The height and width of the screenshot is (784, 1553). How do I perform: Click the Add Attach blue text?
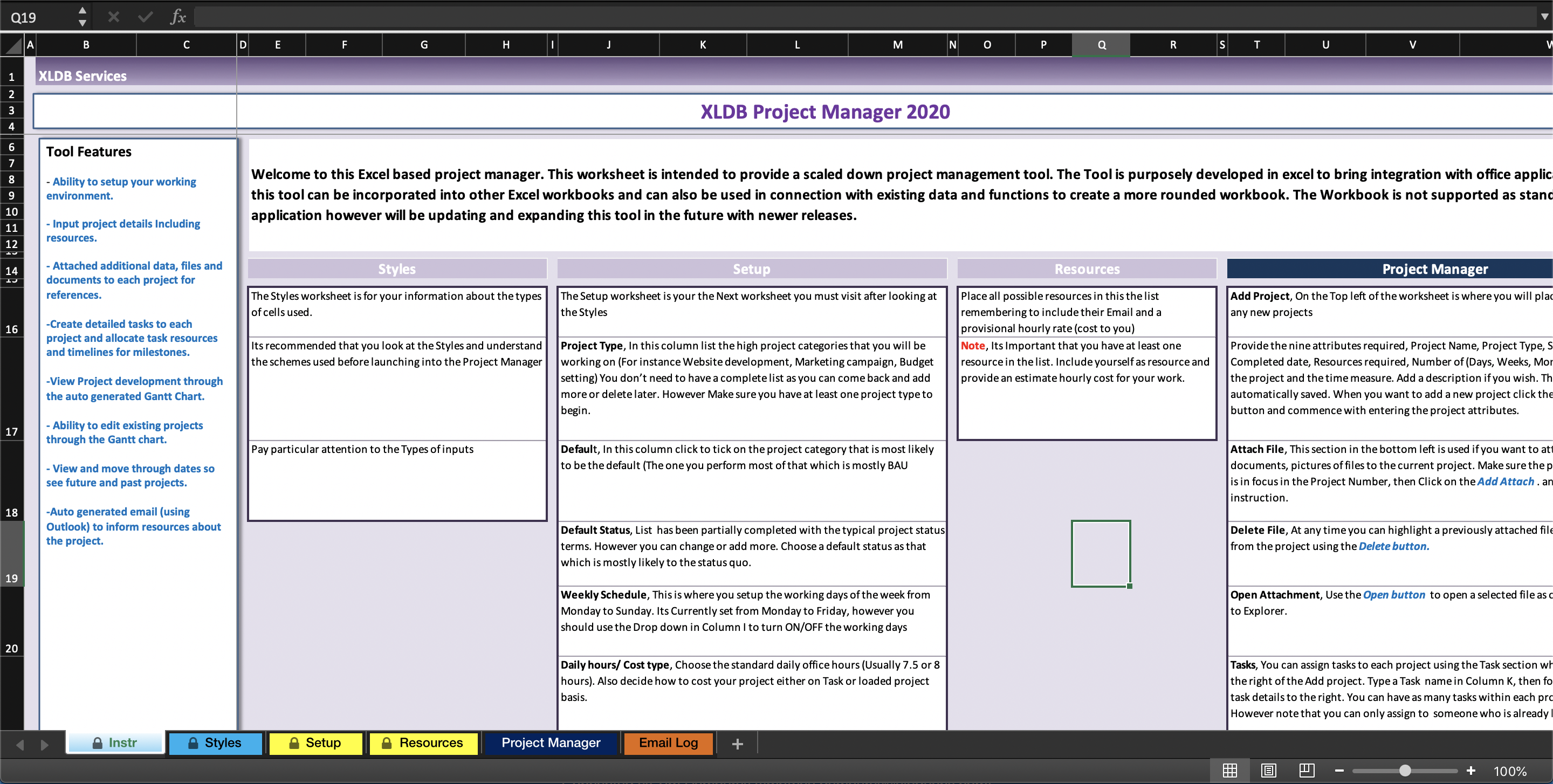[1506, 481]
